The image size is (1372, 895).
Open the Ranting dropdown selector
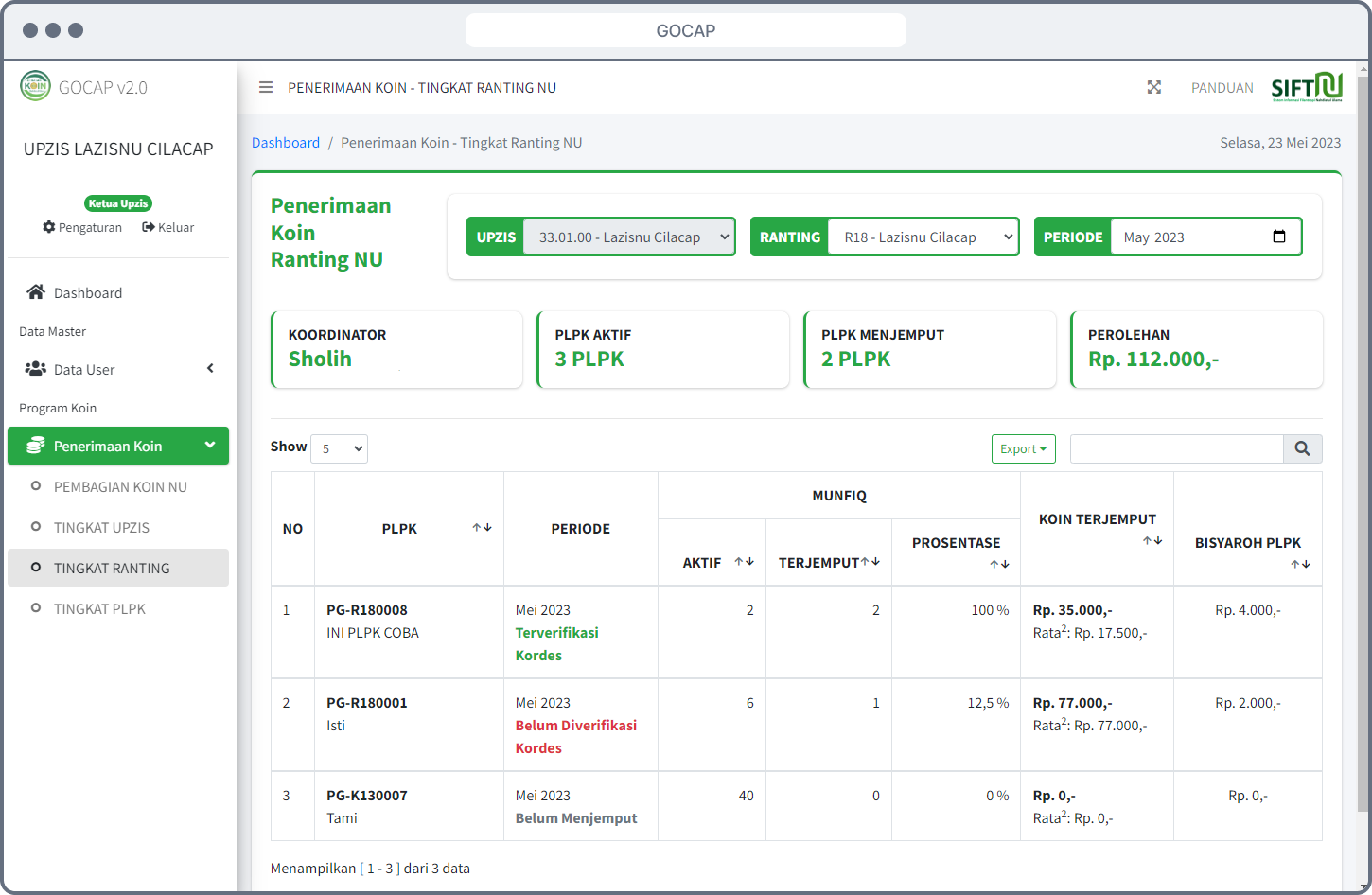coord(923,237)
